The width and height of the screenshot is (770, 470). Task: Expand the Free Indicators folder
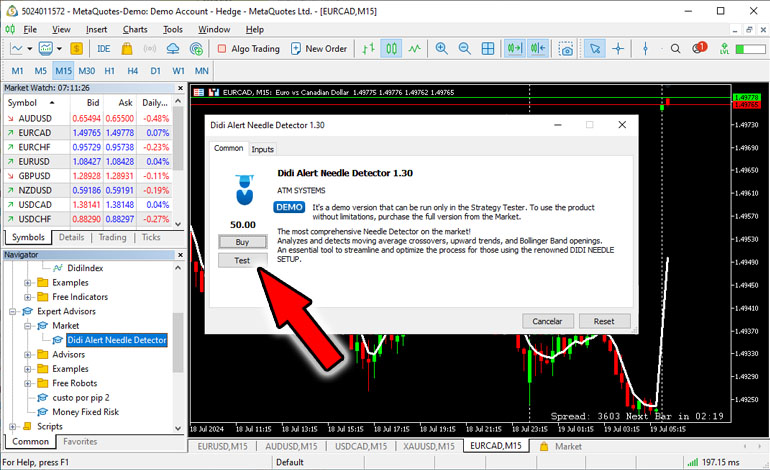[28, 297]
